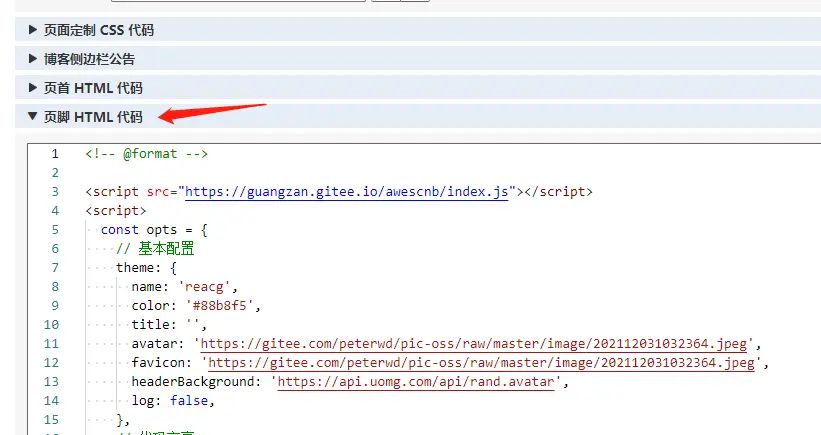Click the name value 'reacg'

pos(204,287)
